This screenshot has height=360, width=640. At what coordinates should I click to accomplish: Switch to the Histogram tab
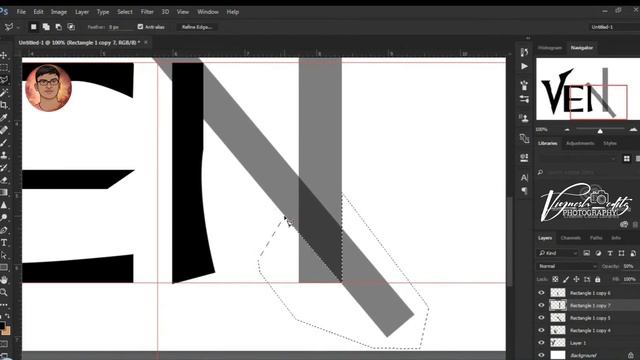pos(550,48)
